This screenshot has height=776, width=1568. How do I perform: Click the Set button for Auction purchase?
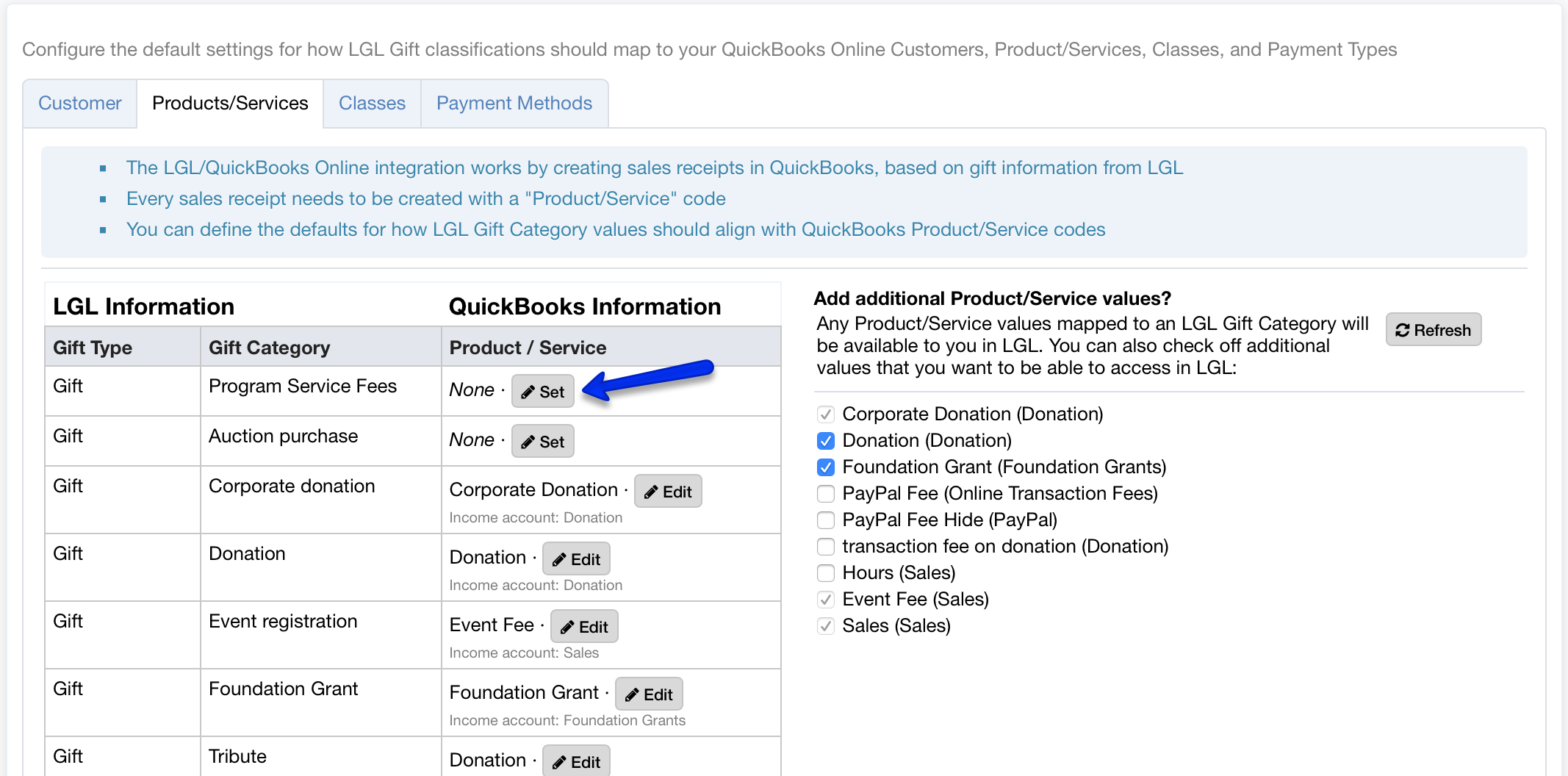[543, 441]
